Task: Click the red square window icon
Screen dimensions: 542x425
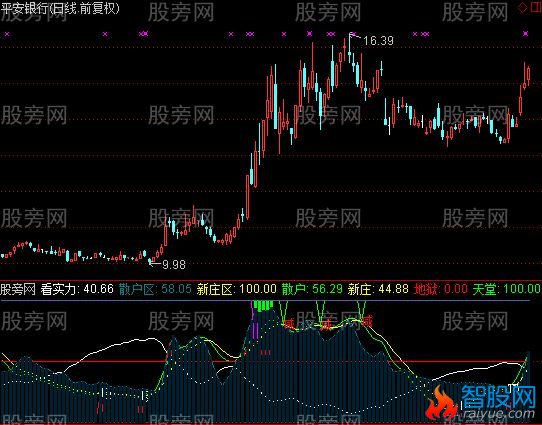Action: [536, 8]
